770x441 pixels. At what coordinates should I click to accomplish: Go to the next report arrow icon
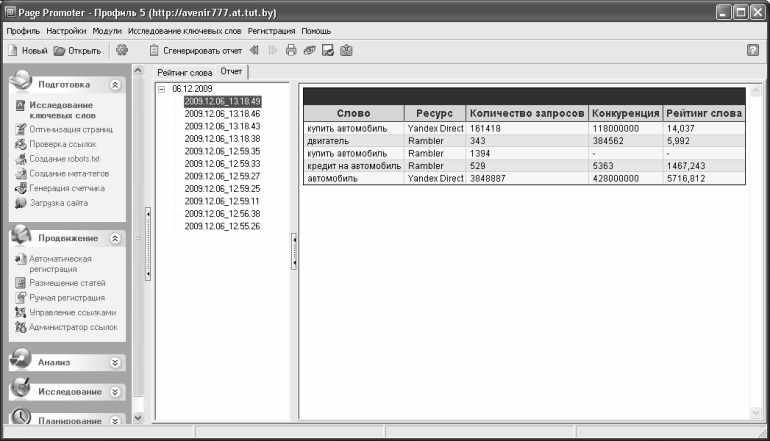click(x=273, y=50)
